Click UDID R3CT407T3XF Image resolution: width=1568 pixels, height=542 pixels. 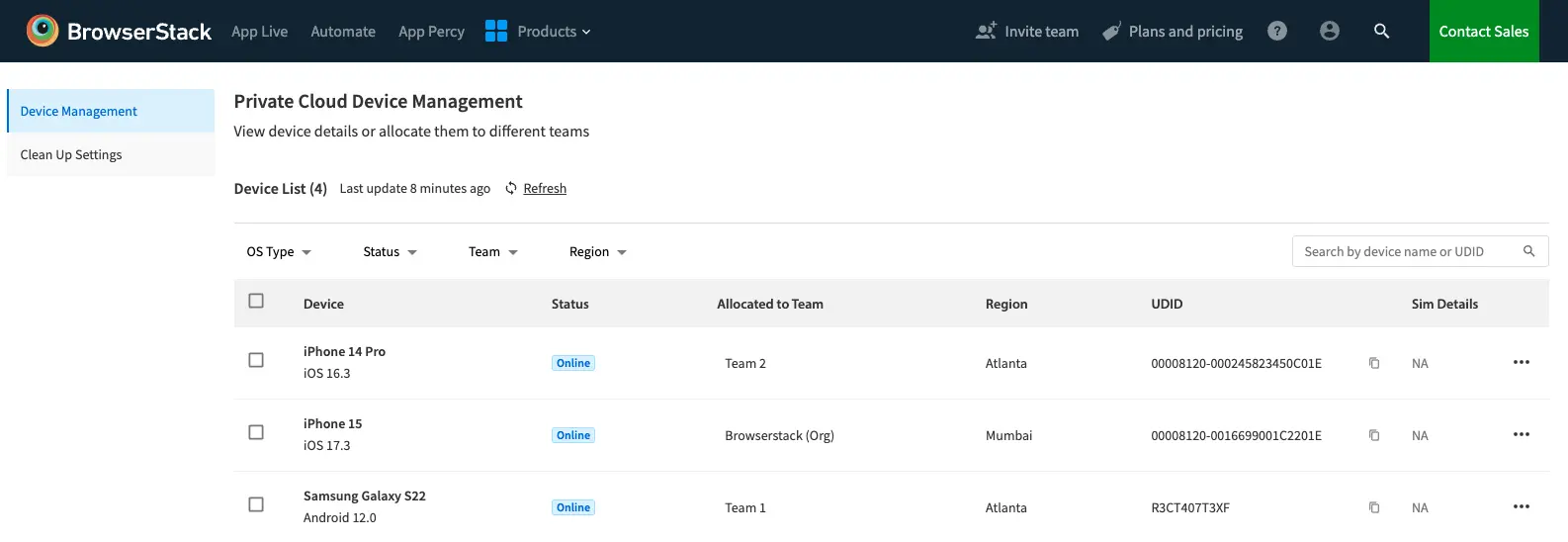[1190, 507]
